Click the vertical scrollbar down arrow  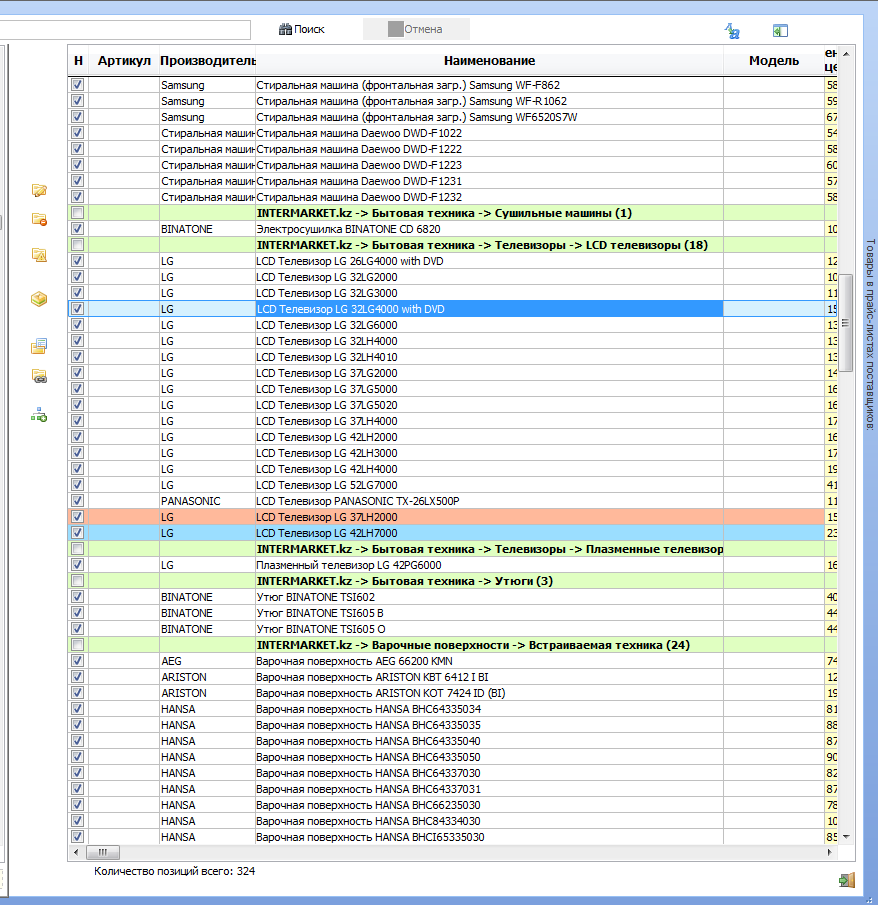coord(846,836)
